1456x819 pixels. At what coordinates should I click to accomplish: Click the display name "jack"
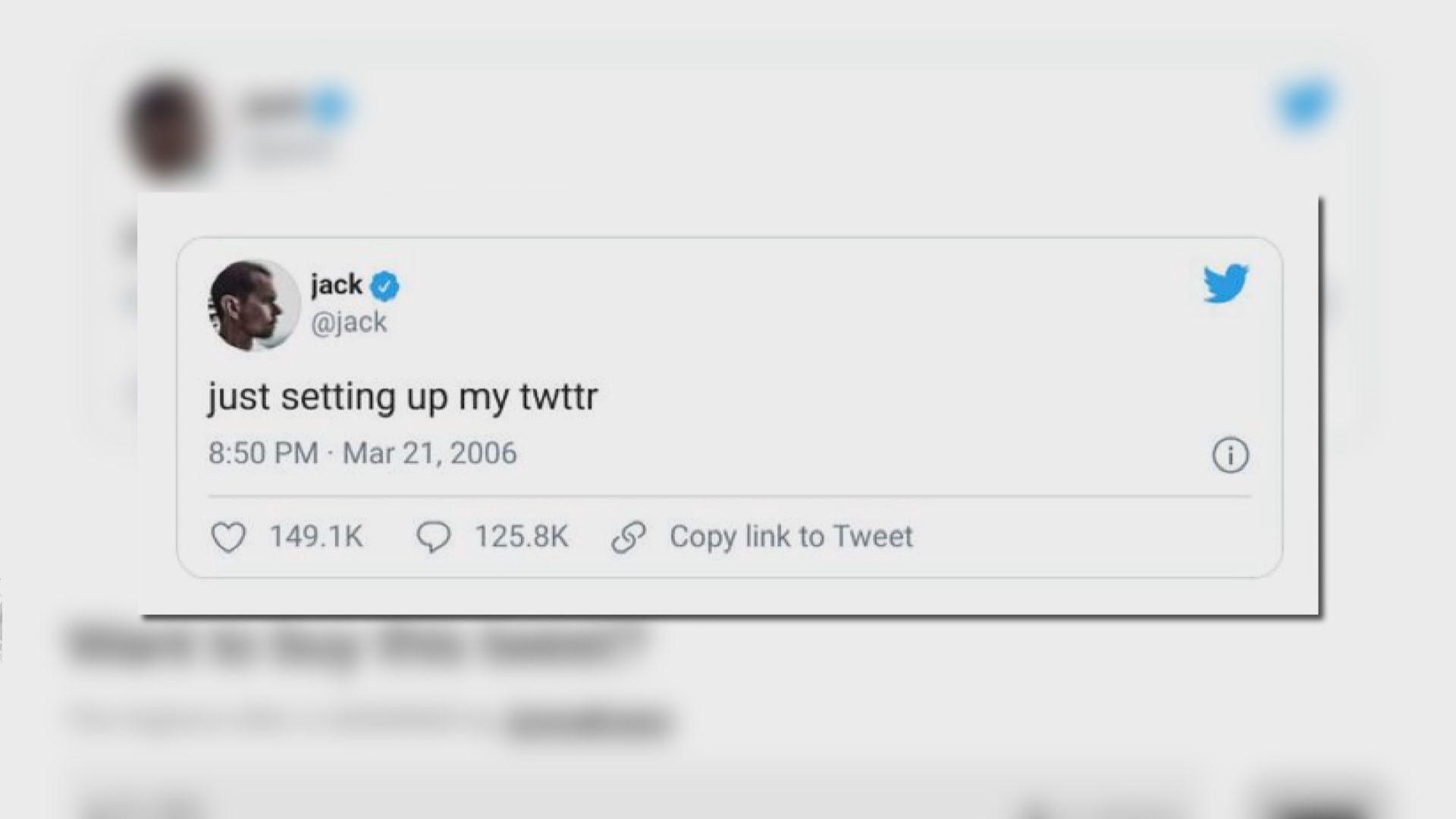pyautogui.click(x=336, y=285)
